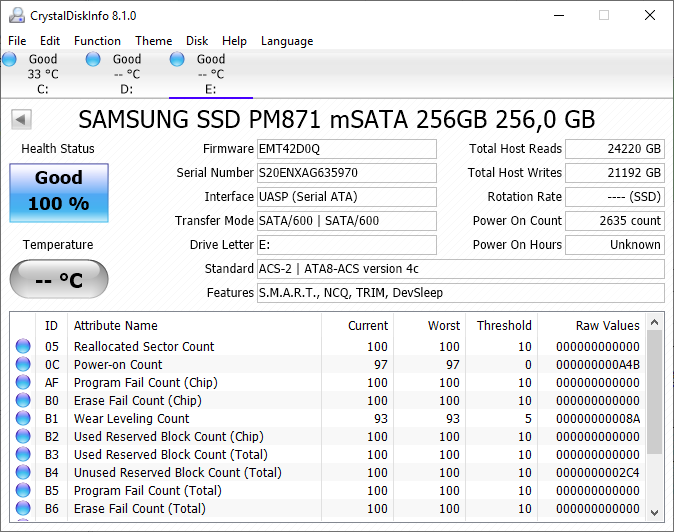Viewport: 674px width, 532px height.
Task: Click the status orb for drive E:
Action: coord(177,59)
